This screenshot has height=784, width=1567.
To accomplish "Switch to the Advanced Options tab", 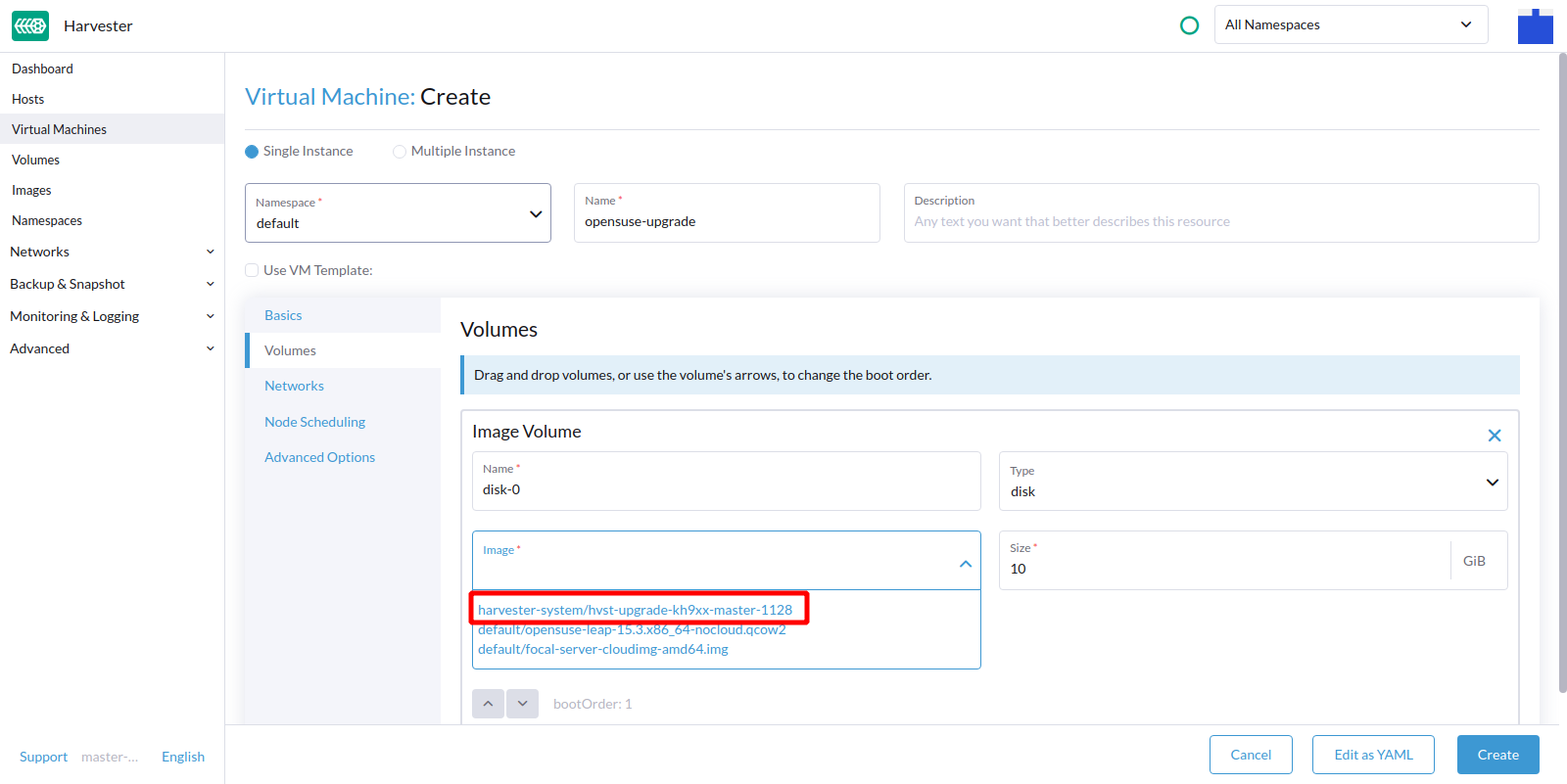I will point(343,457).
